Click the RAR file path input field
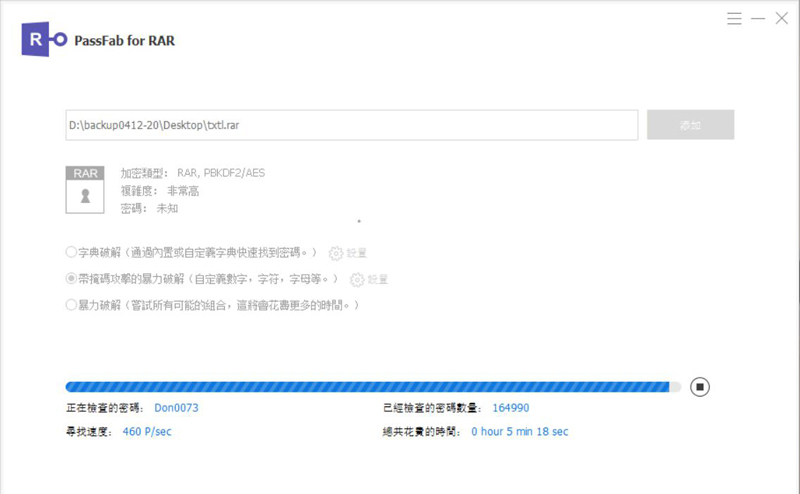 [351, 125]
